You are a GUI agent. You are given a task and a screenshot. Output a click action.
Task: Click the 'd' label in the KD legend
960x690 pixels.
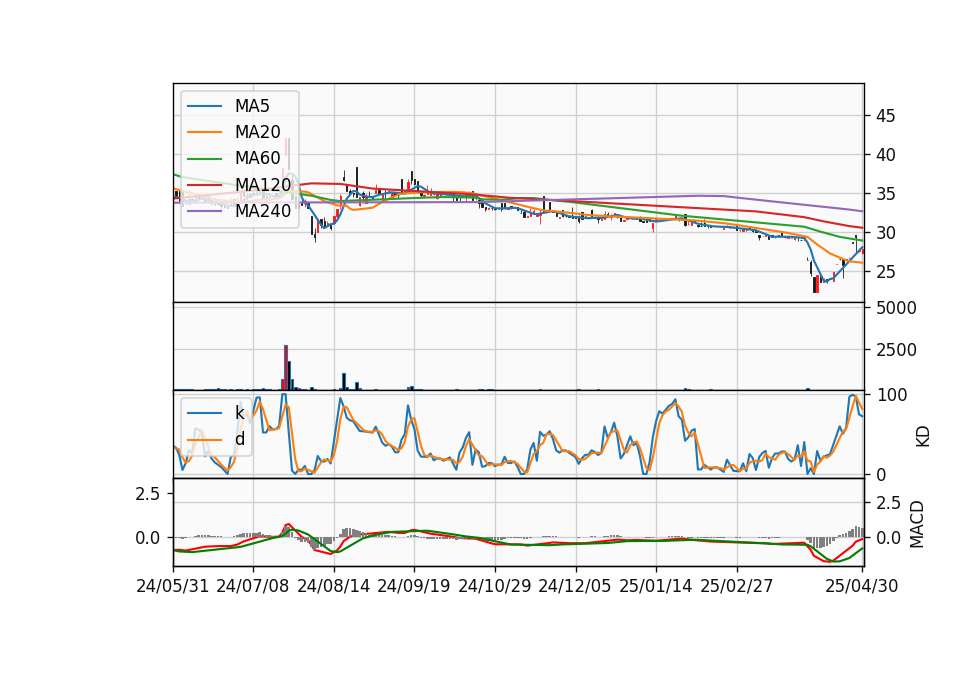(239, 439)
